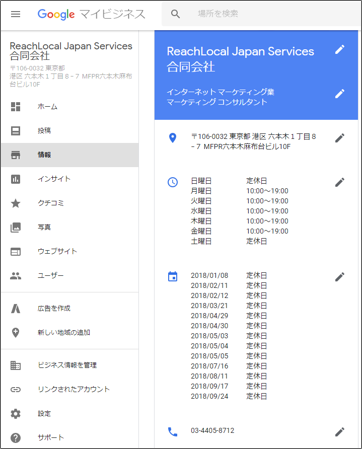Click the 写真 photo library icon

[x=16, y=228]
